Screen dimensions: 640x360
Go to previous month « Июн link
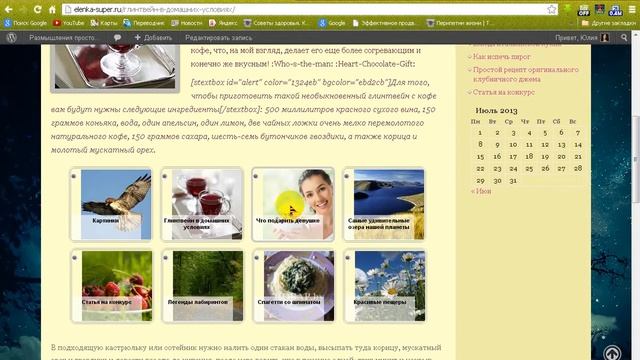click(x=481, y=191)
